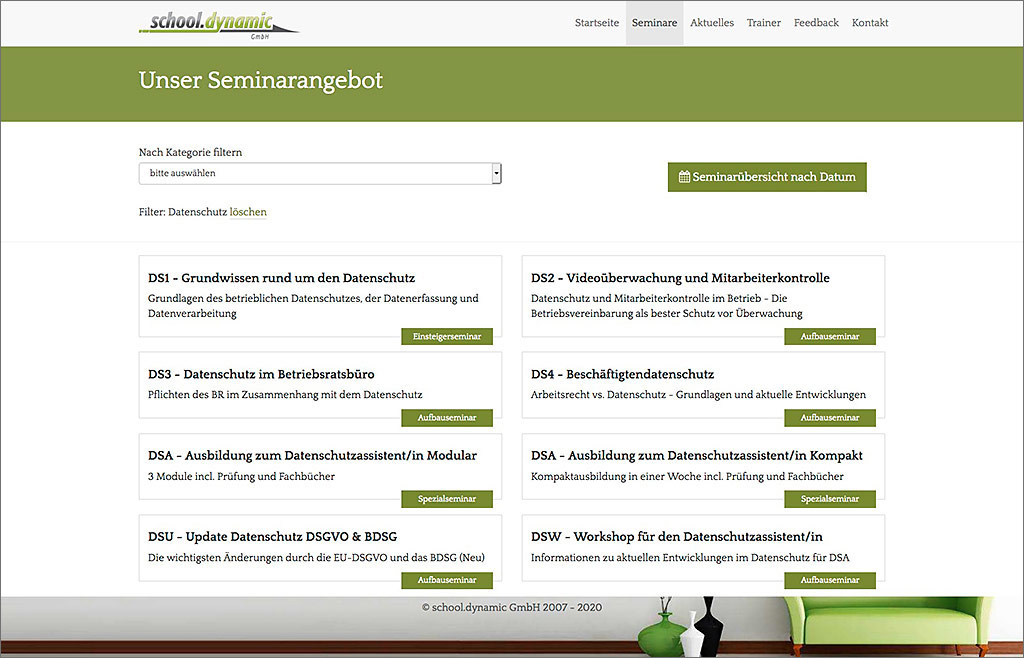
Task: Open the Trainer page
Action: click(764, 23)
